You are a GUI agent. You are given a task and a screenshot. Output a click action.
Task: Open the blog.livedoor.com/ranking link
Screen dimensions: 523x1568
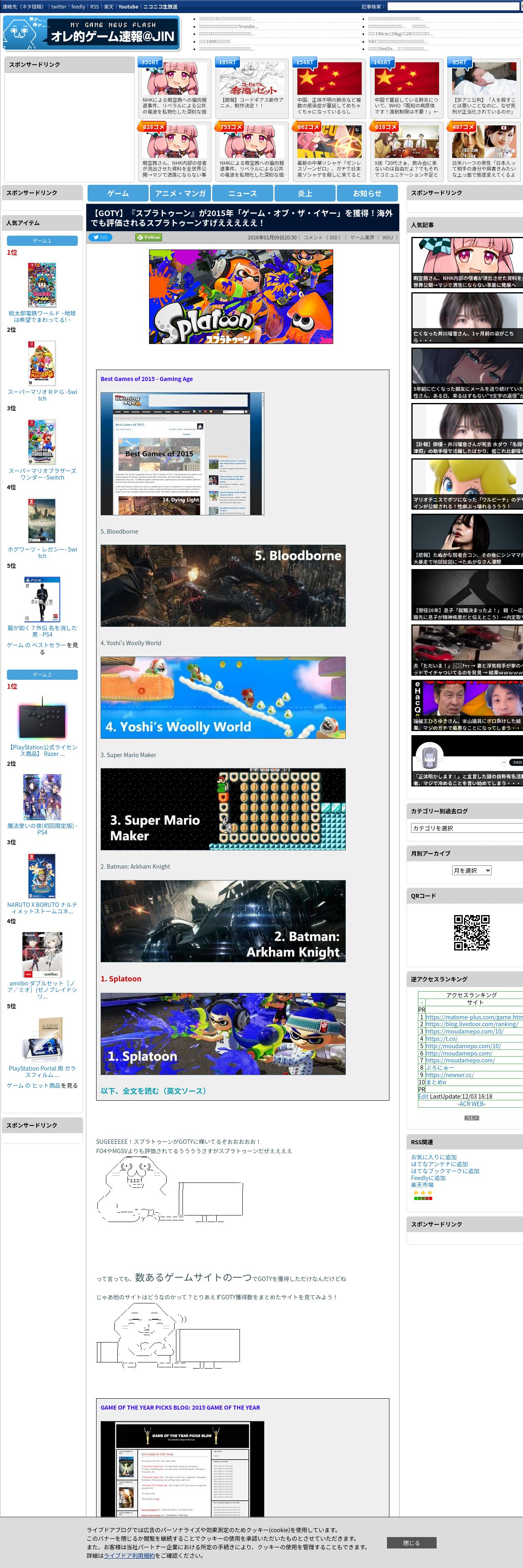(472, 1024)
